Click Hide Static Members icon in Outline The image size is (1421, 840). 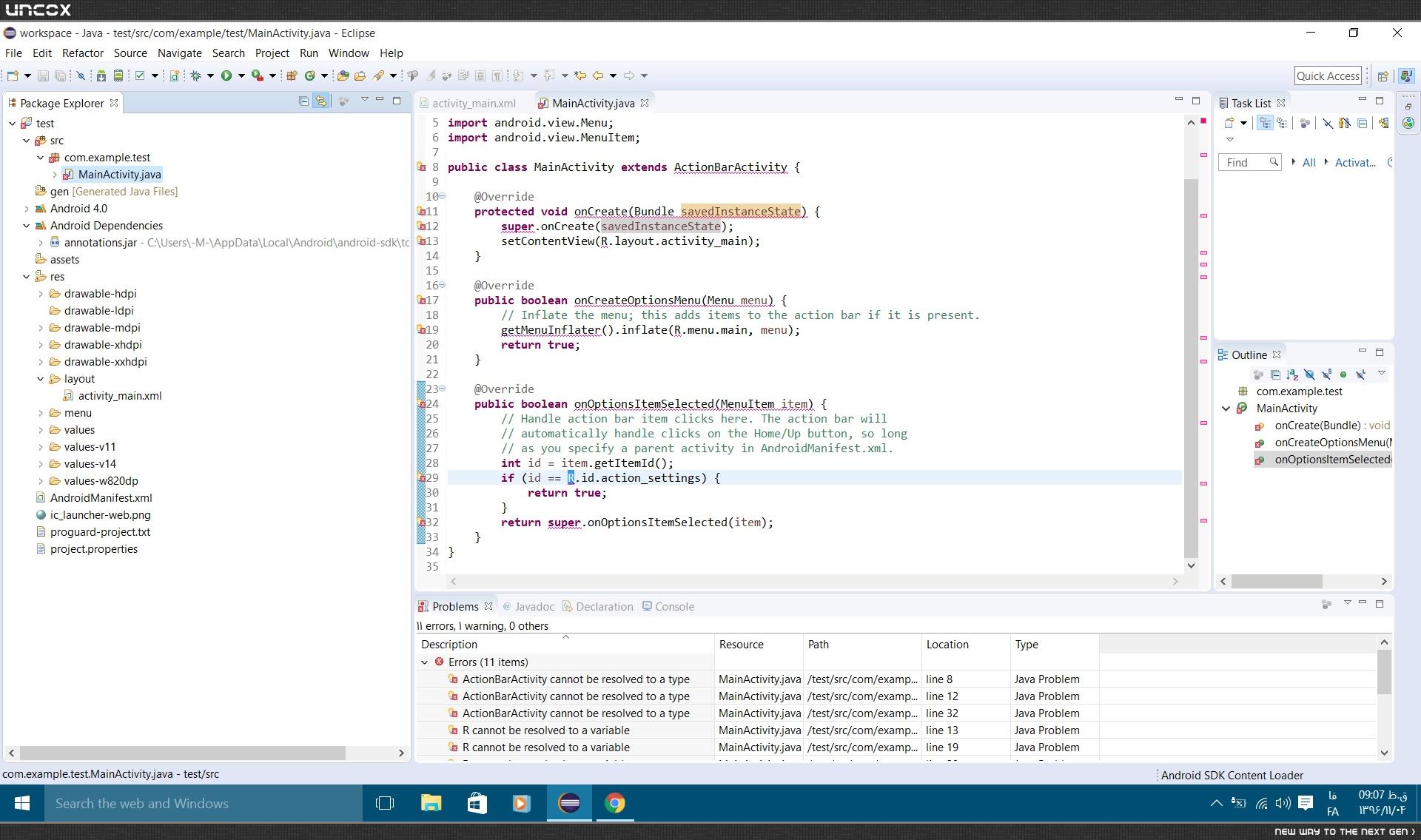1326,374
